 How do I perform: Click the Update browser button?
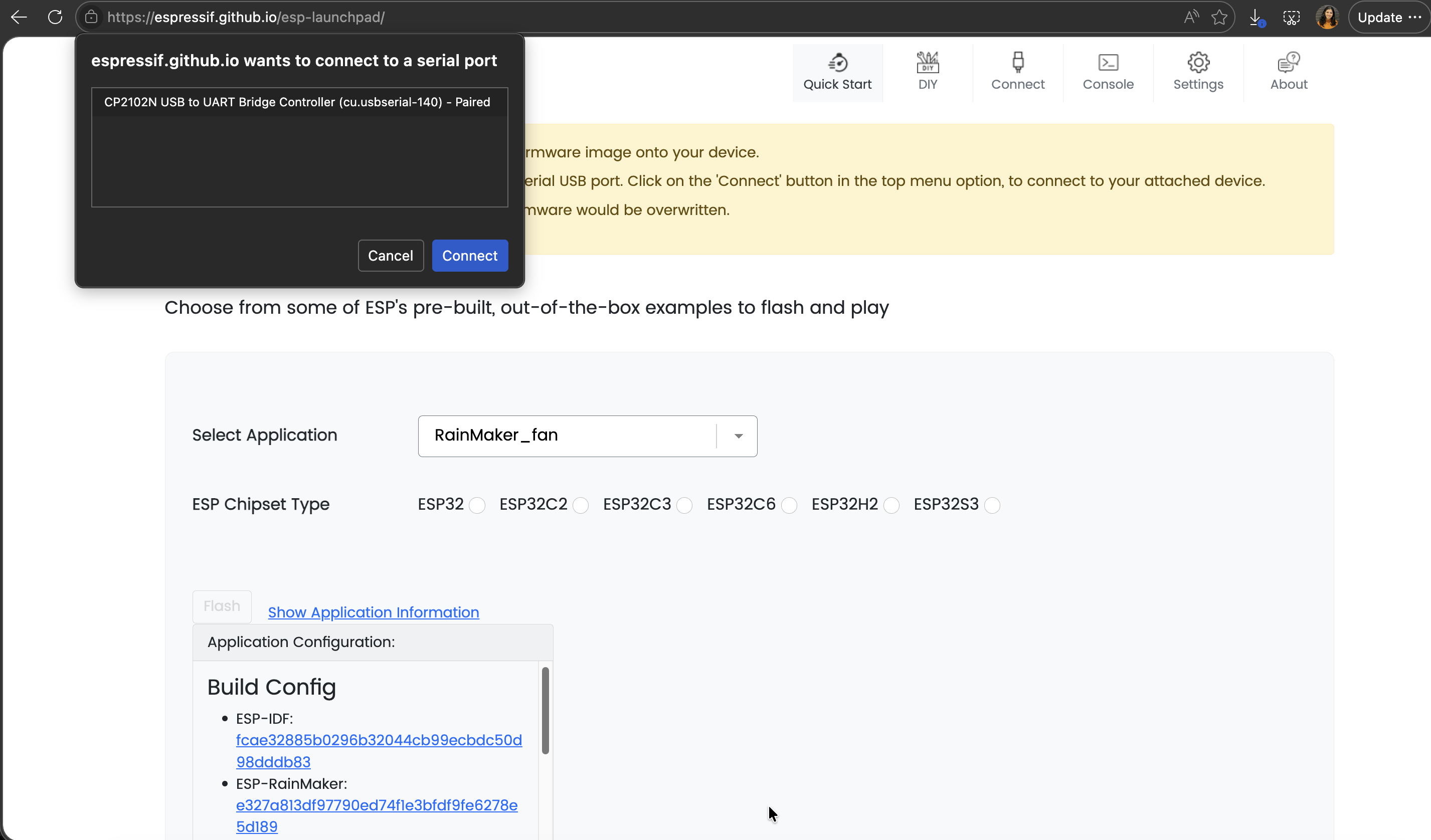[1389, 18]
